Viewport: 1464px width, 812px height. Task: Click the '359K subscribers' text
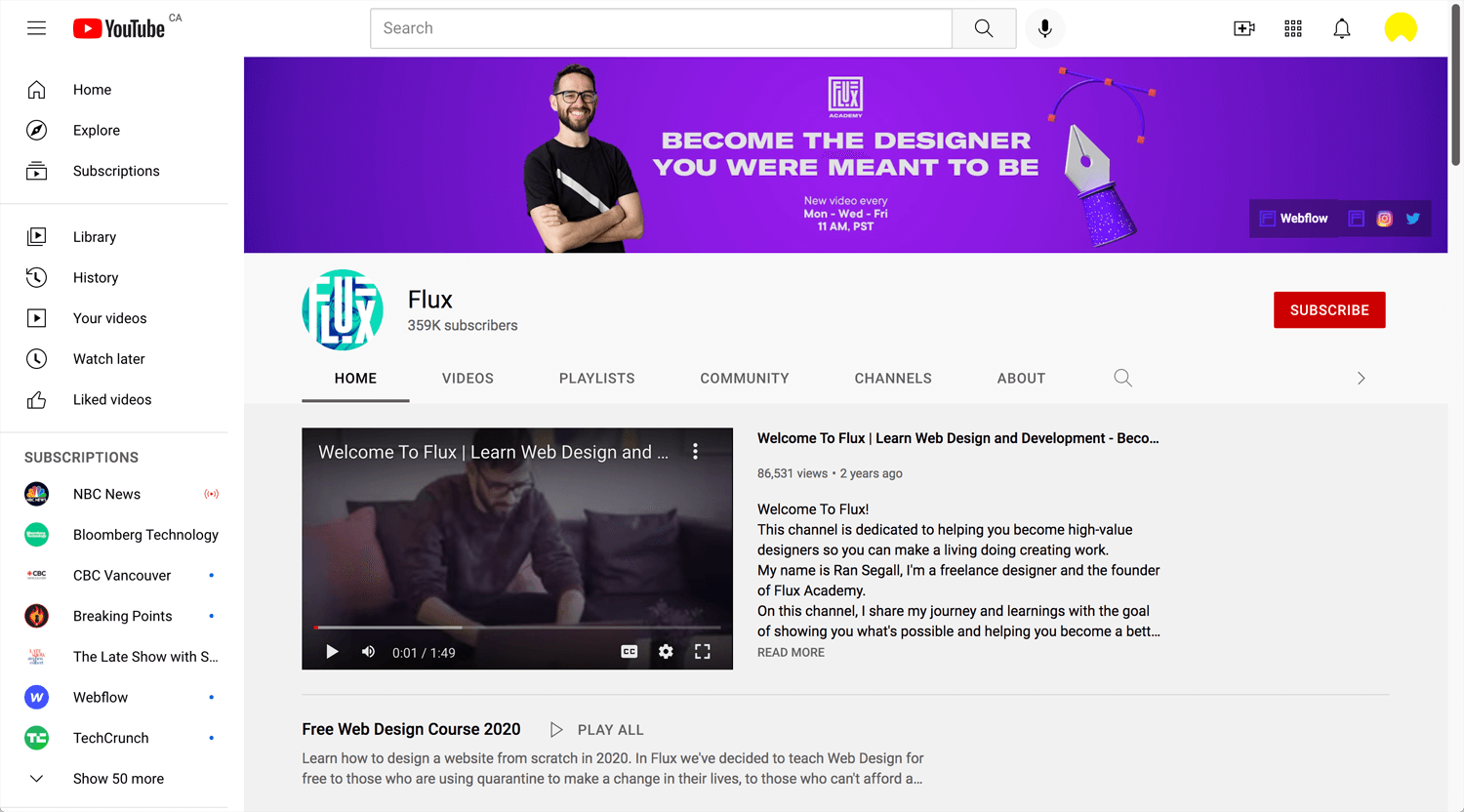pos(463,326)
